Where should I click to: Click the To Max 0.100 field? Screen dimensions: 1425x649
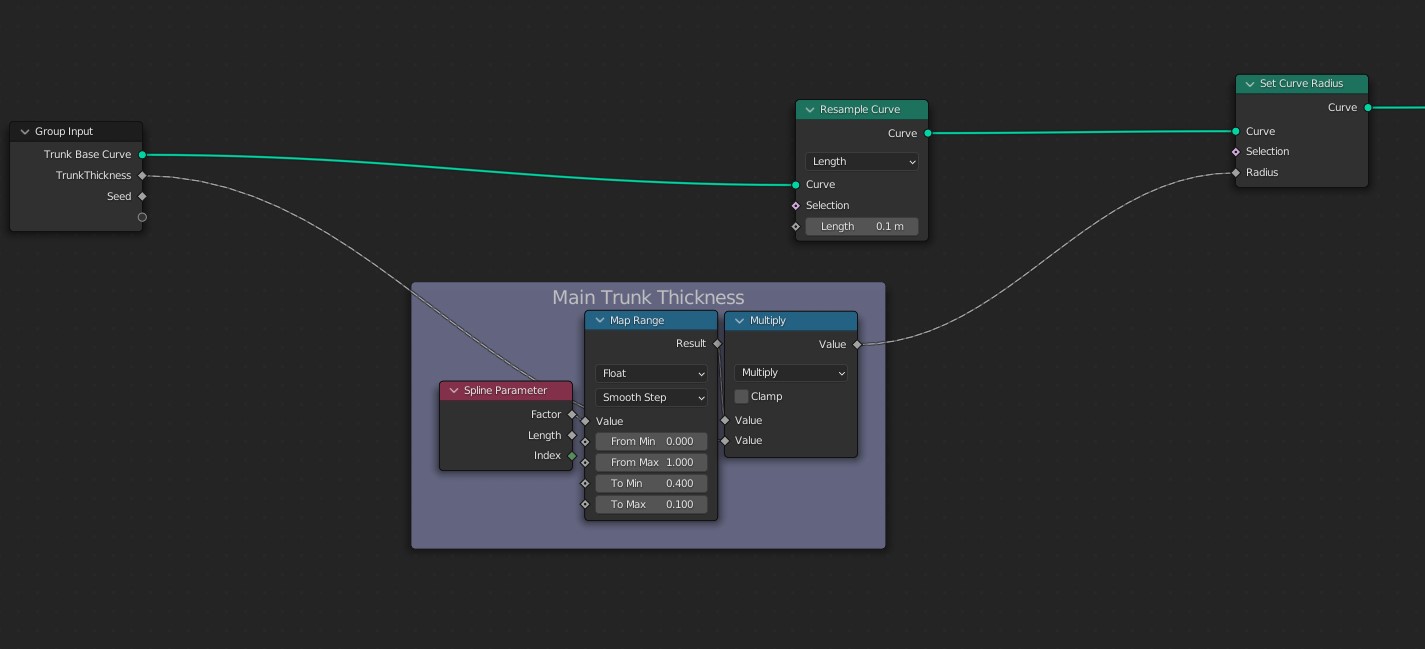point(651,504)
